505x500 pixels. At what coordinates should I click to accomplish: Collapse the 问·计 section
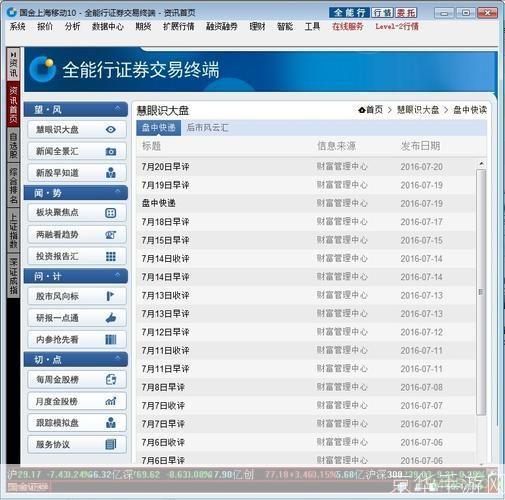click(117, 275)
